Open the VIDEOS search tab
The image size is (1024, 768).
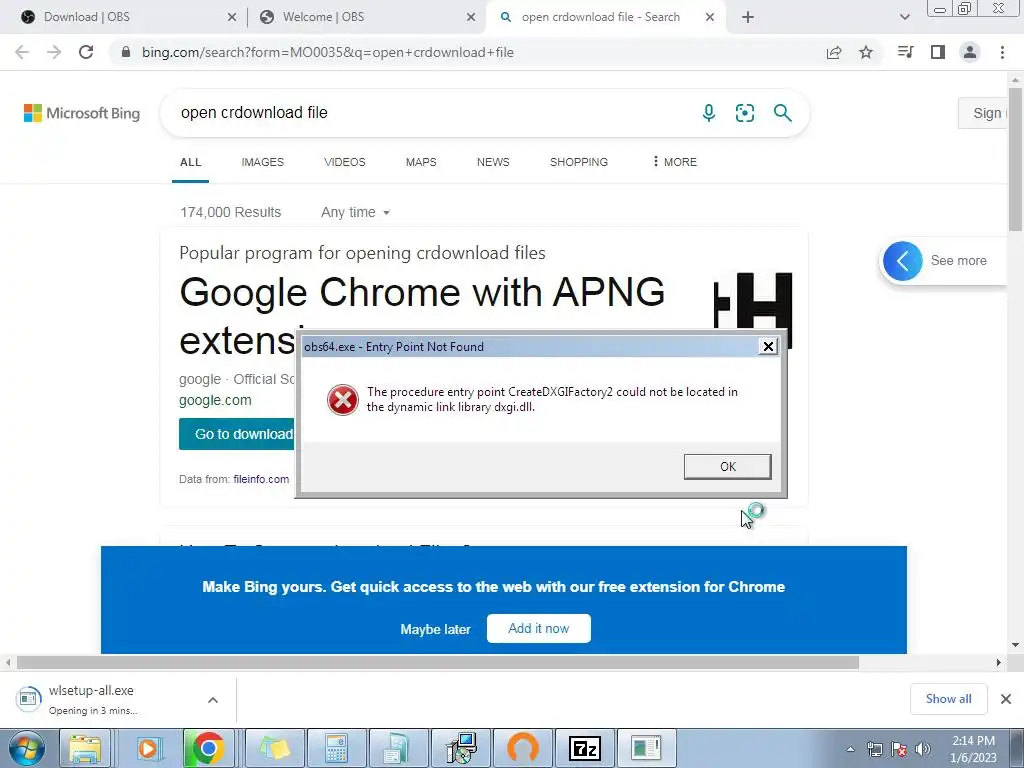point(345,162)
